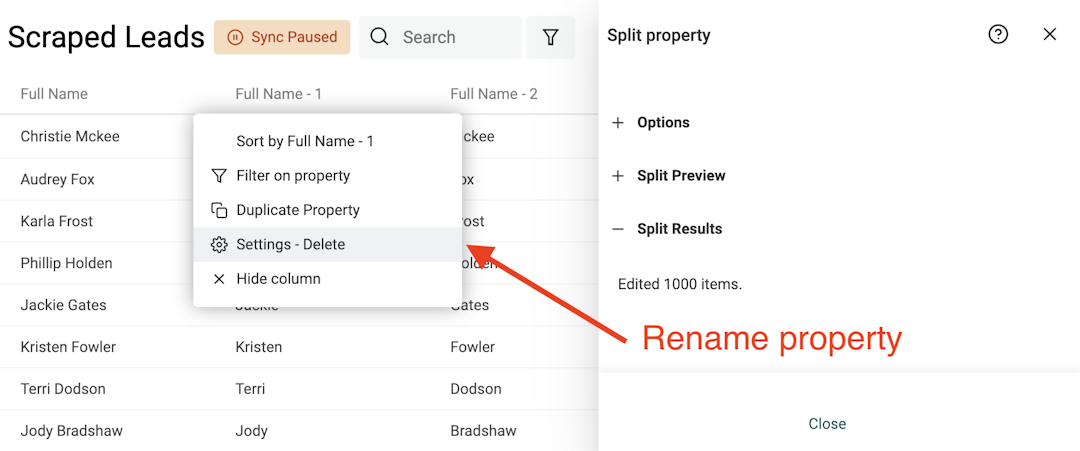
Task: Click the Full Name column header
Action: 54,94
